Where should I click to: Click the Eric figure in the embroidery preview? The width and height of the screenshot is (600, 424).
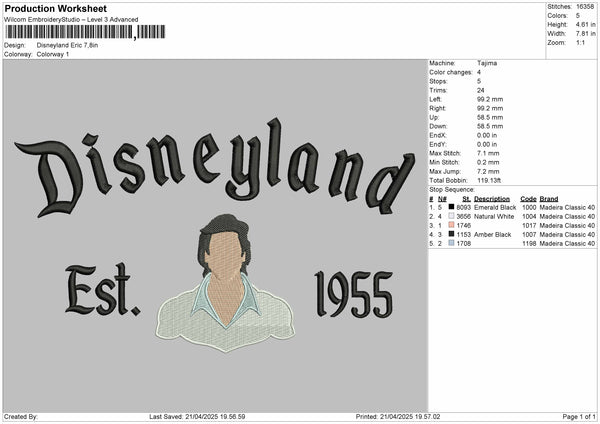point(226,283)
